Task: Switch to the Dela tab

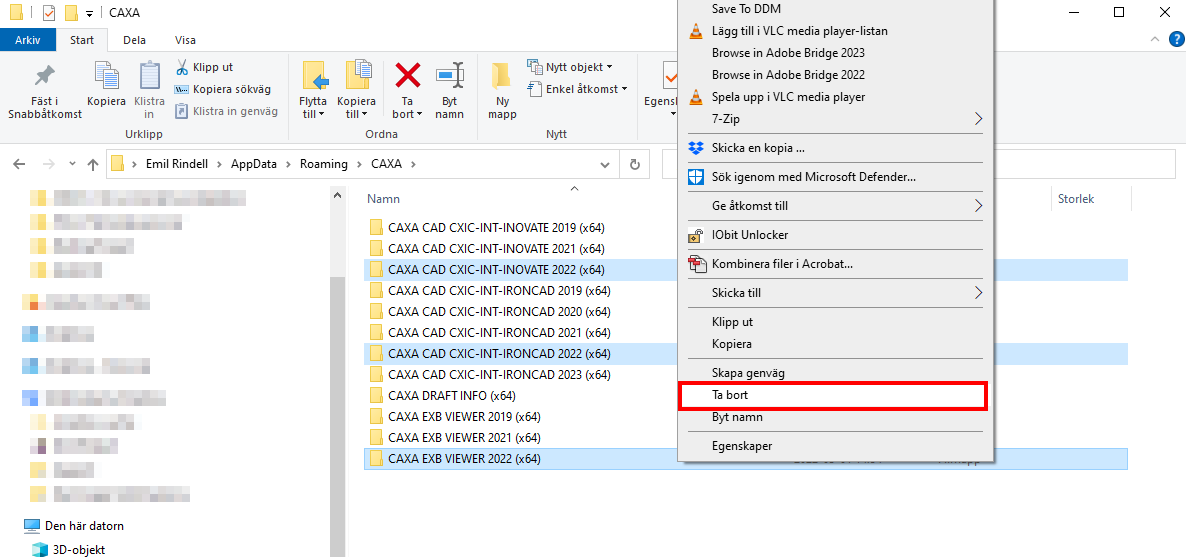Action: (135, 40)
